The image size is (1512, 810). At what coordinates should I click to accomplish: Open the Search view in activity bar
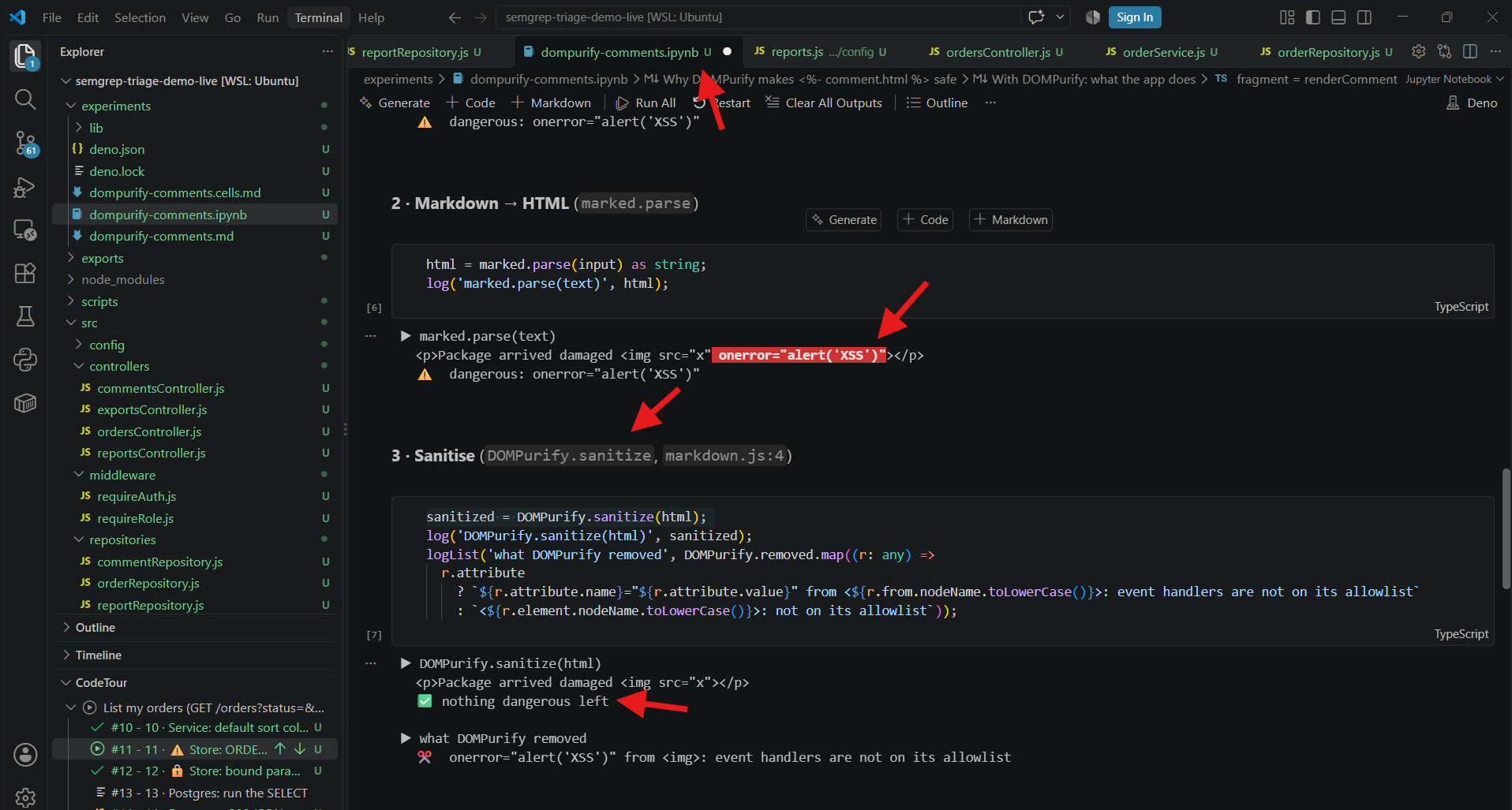[25, 99]
